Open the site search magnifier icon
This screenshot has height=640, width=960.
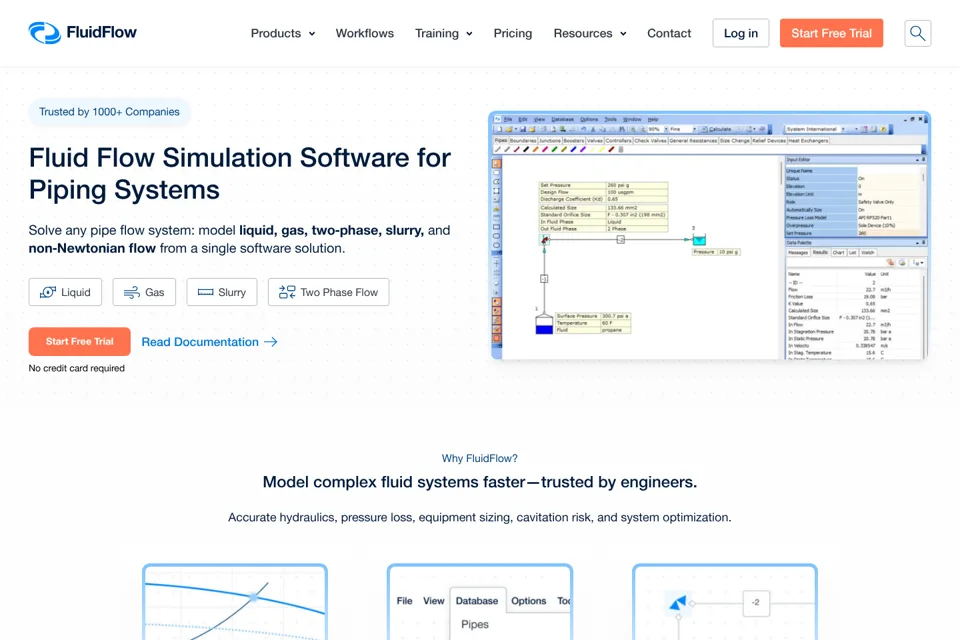click(917, 33)
